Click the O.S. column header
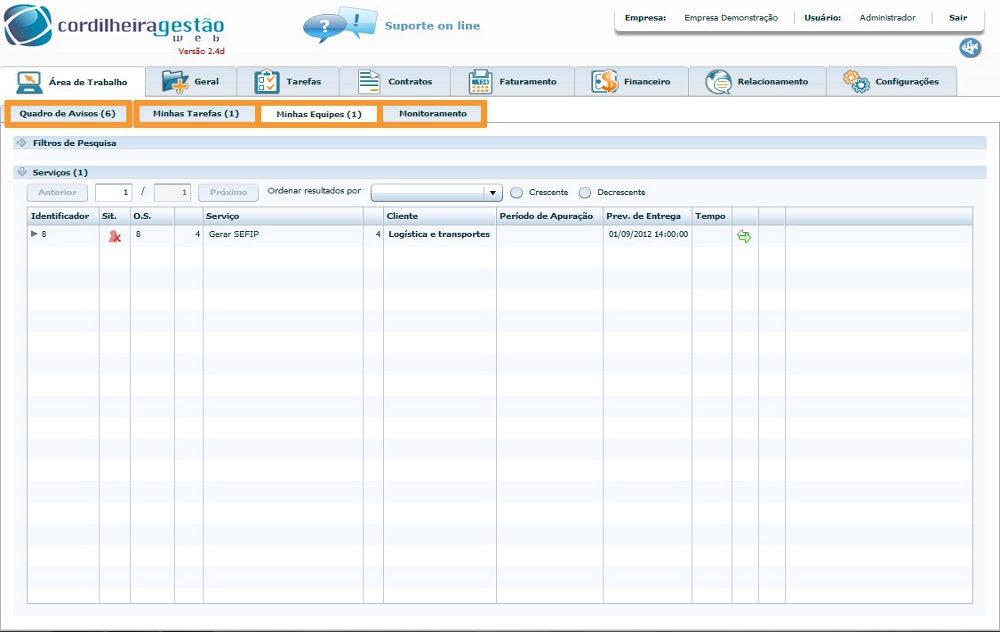This screenshot has height=632, width=1000. click(152, 216)
